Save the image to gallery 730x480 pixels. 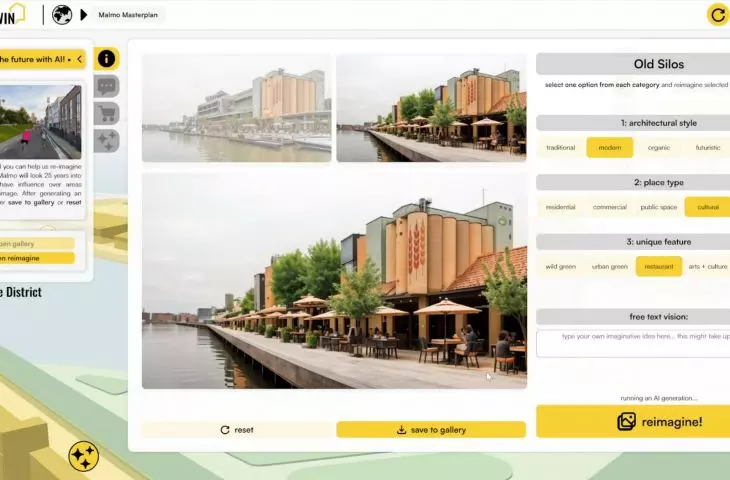tap(431, 430)
